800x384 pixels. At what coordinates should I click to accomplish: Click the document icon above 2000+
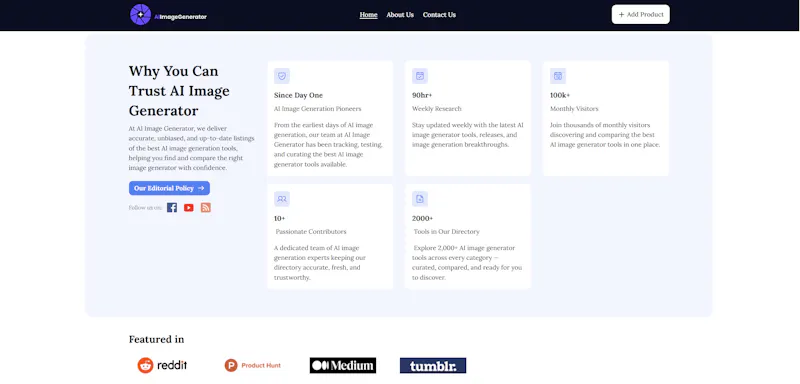420,199
